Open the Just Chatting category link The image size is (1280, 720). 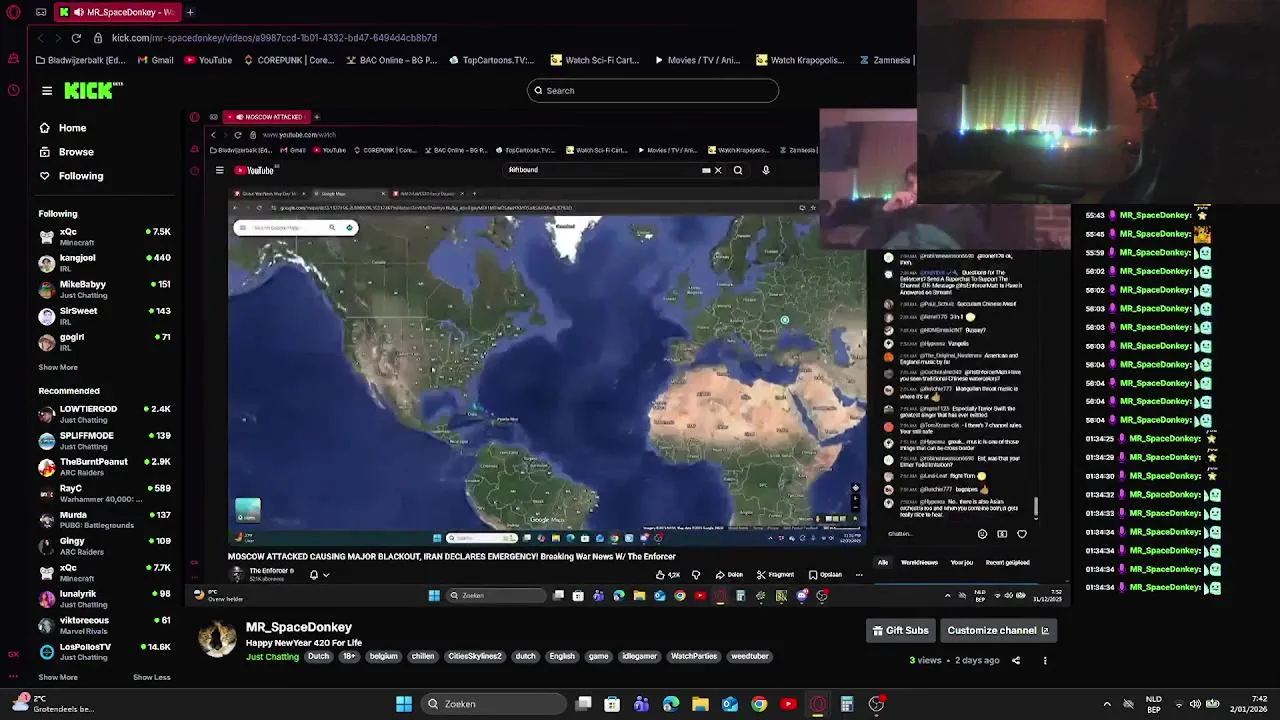click(x=272, y=657)
